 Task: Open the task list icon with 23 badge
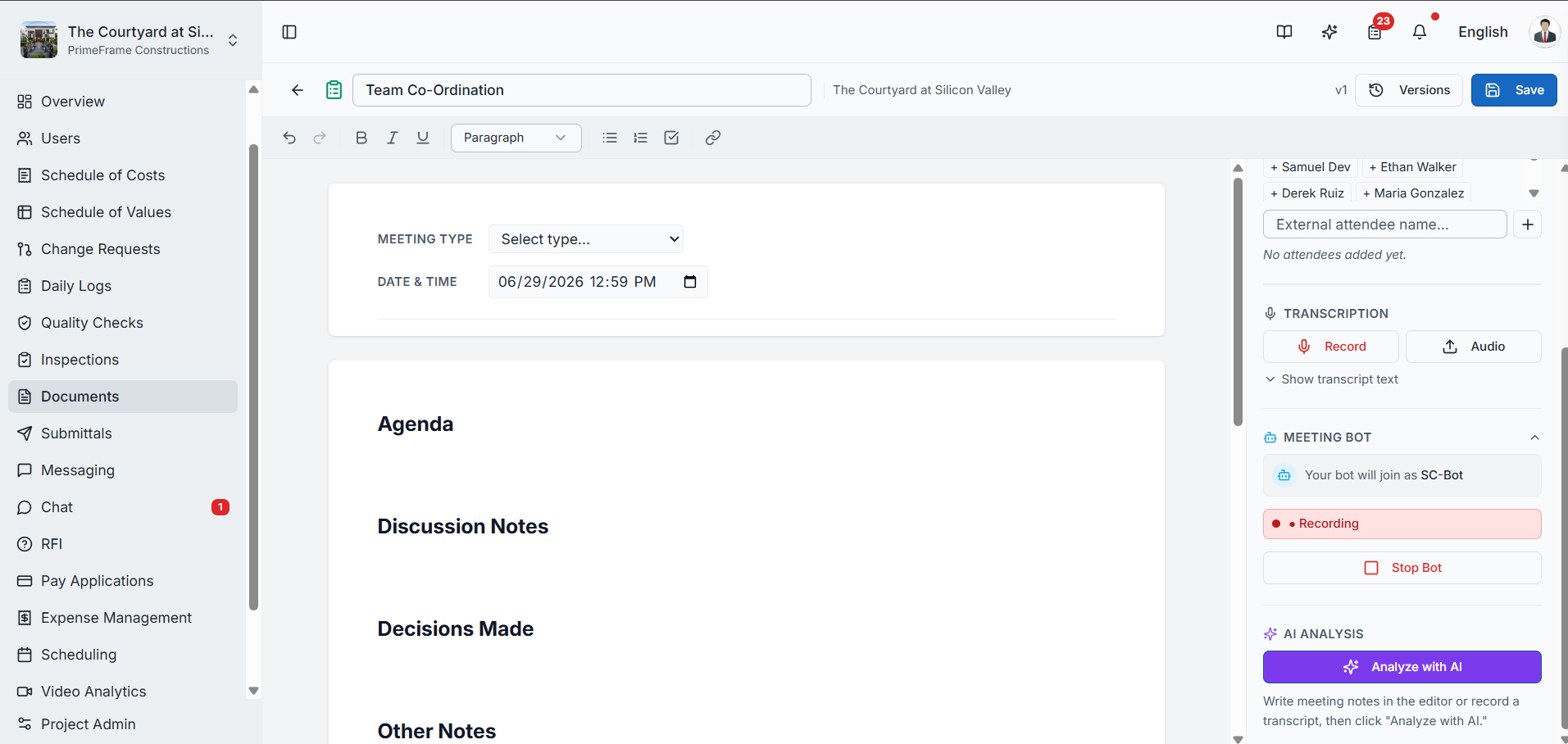point(1375,32)
